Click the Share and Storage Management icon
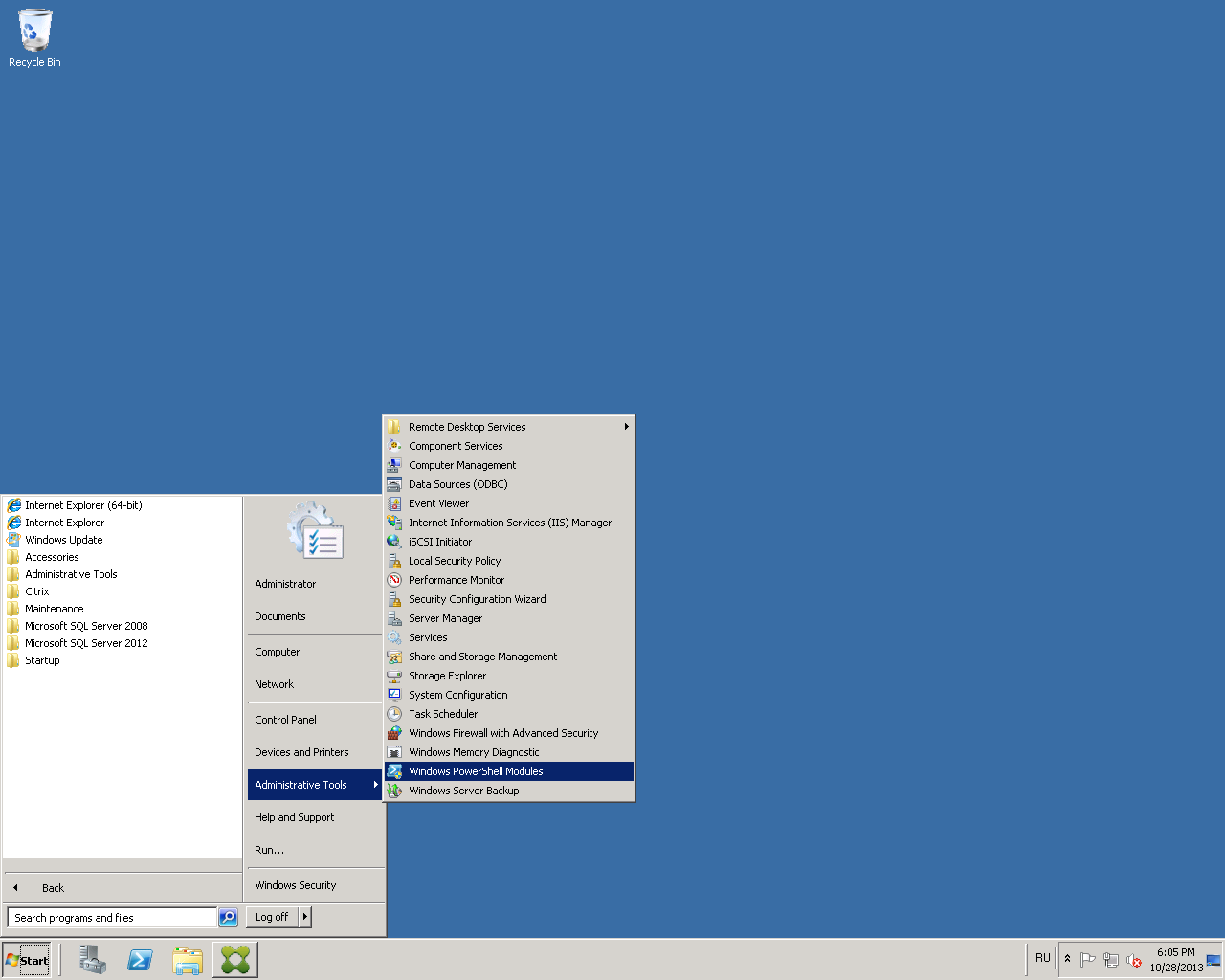This screenshot has width=1225, height=980. pyautogui.click(x=394, y=657)
